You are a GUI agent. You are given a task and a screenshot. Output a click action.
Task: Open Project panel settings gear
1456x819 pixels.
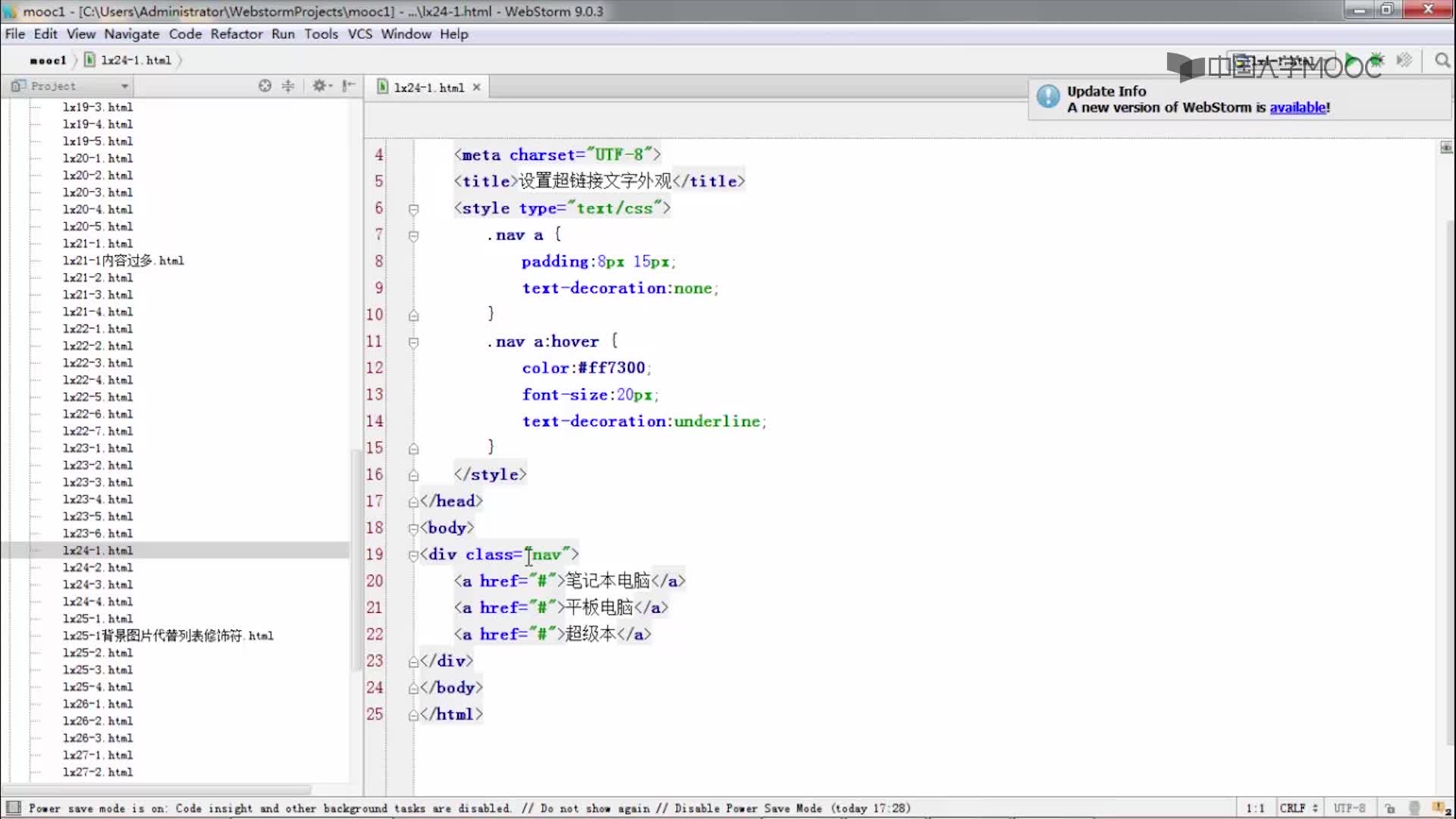coord(321,86)
